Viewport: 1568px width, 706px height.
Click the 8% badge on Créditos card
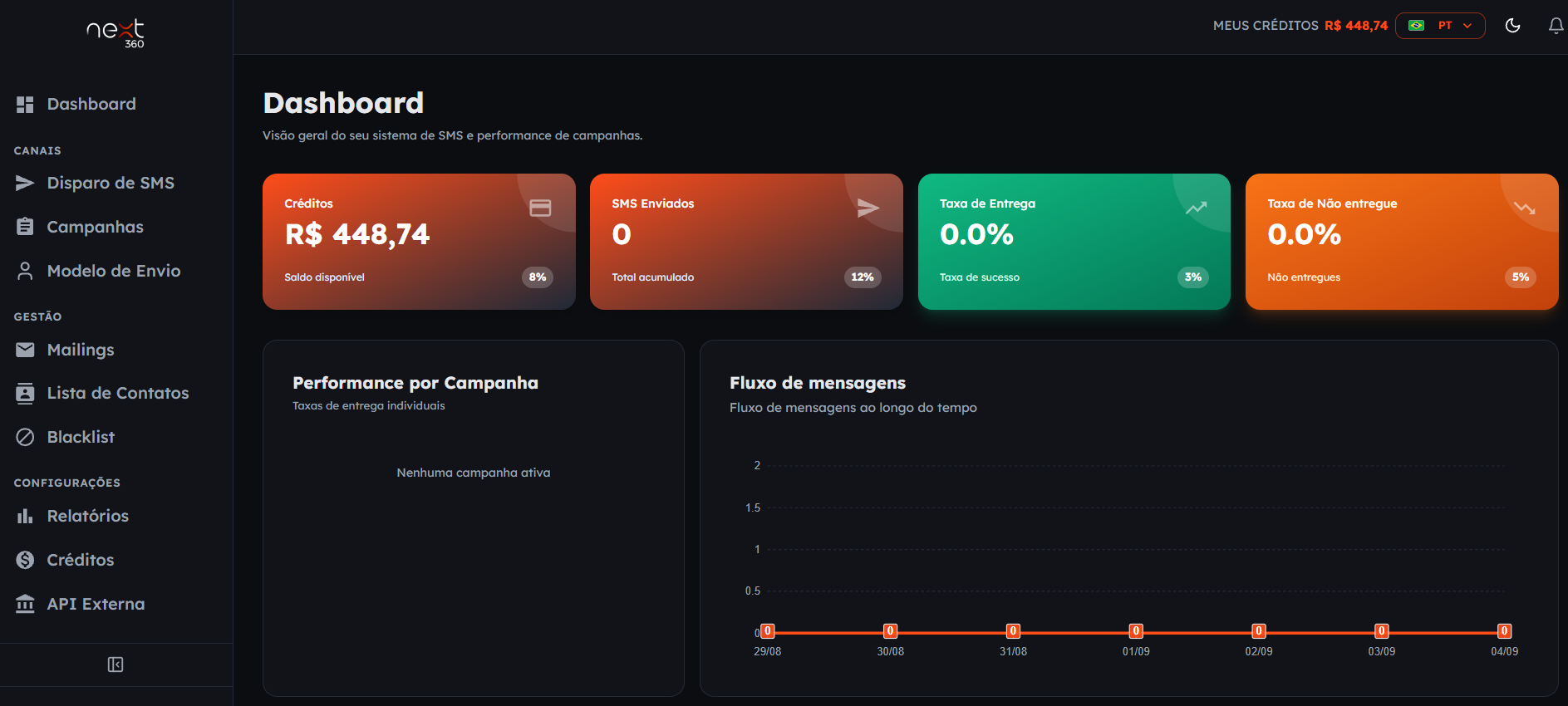point(538,277)
